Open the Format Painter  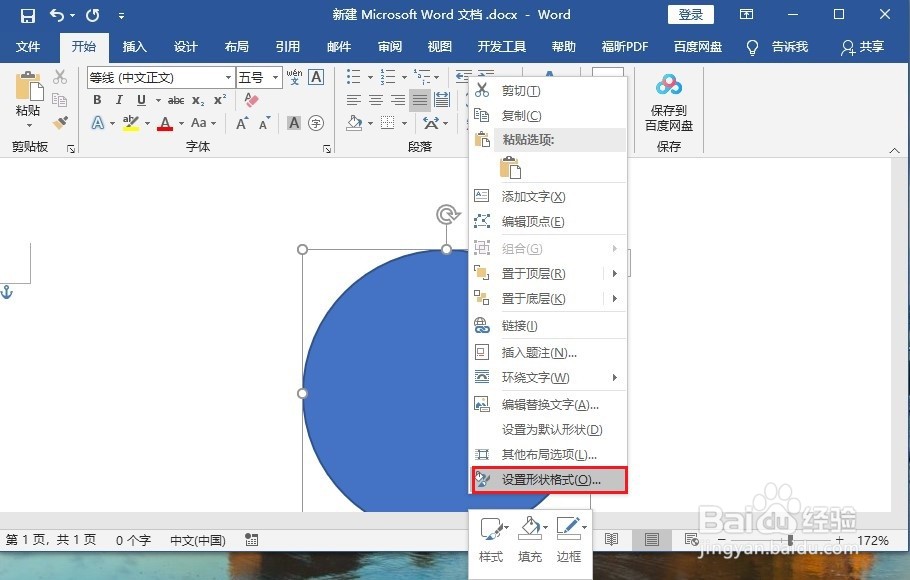click(x=58, y=122)
